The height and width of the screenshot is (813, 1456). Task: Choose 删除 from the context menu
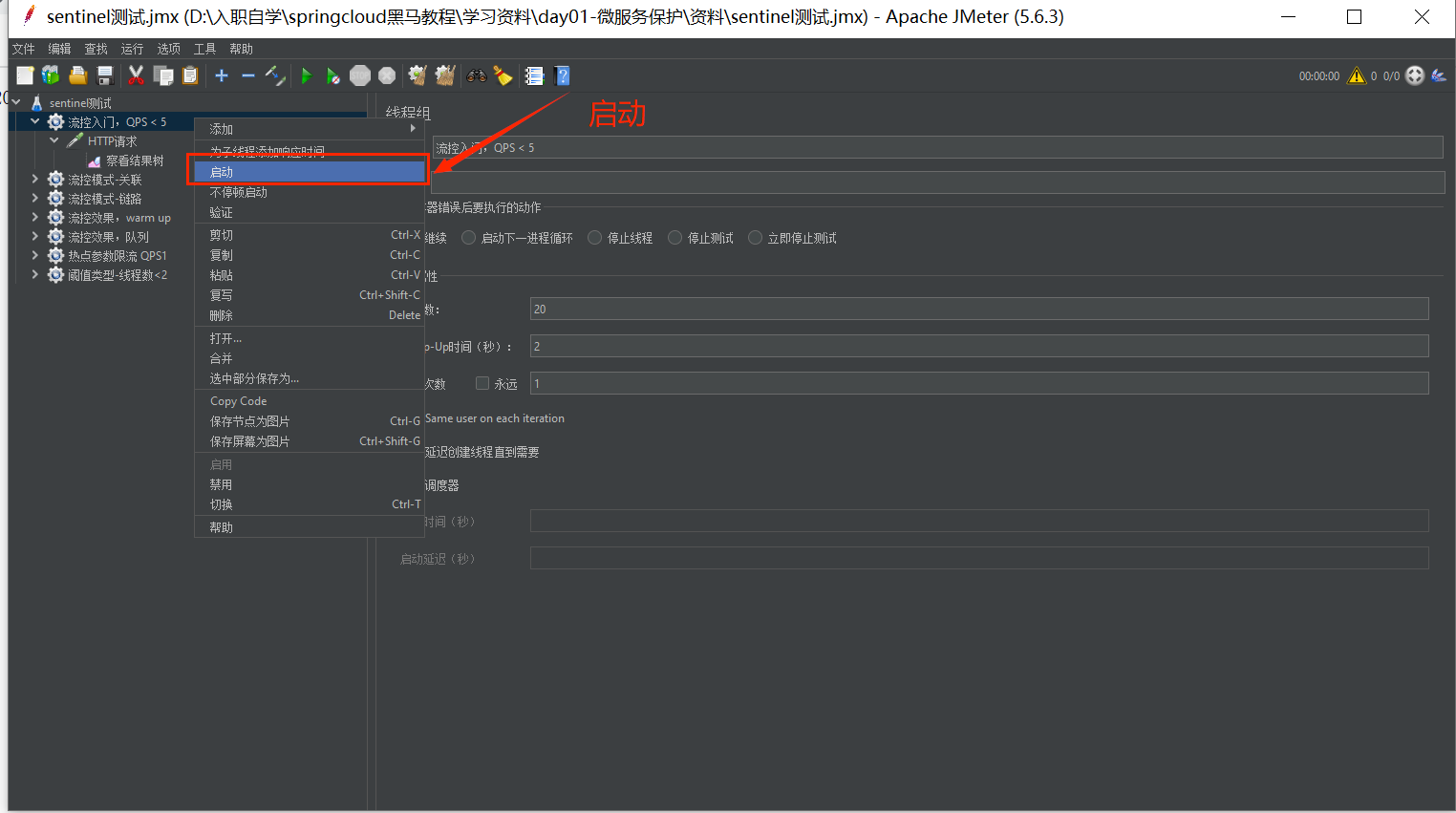[310, 315]
